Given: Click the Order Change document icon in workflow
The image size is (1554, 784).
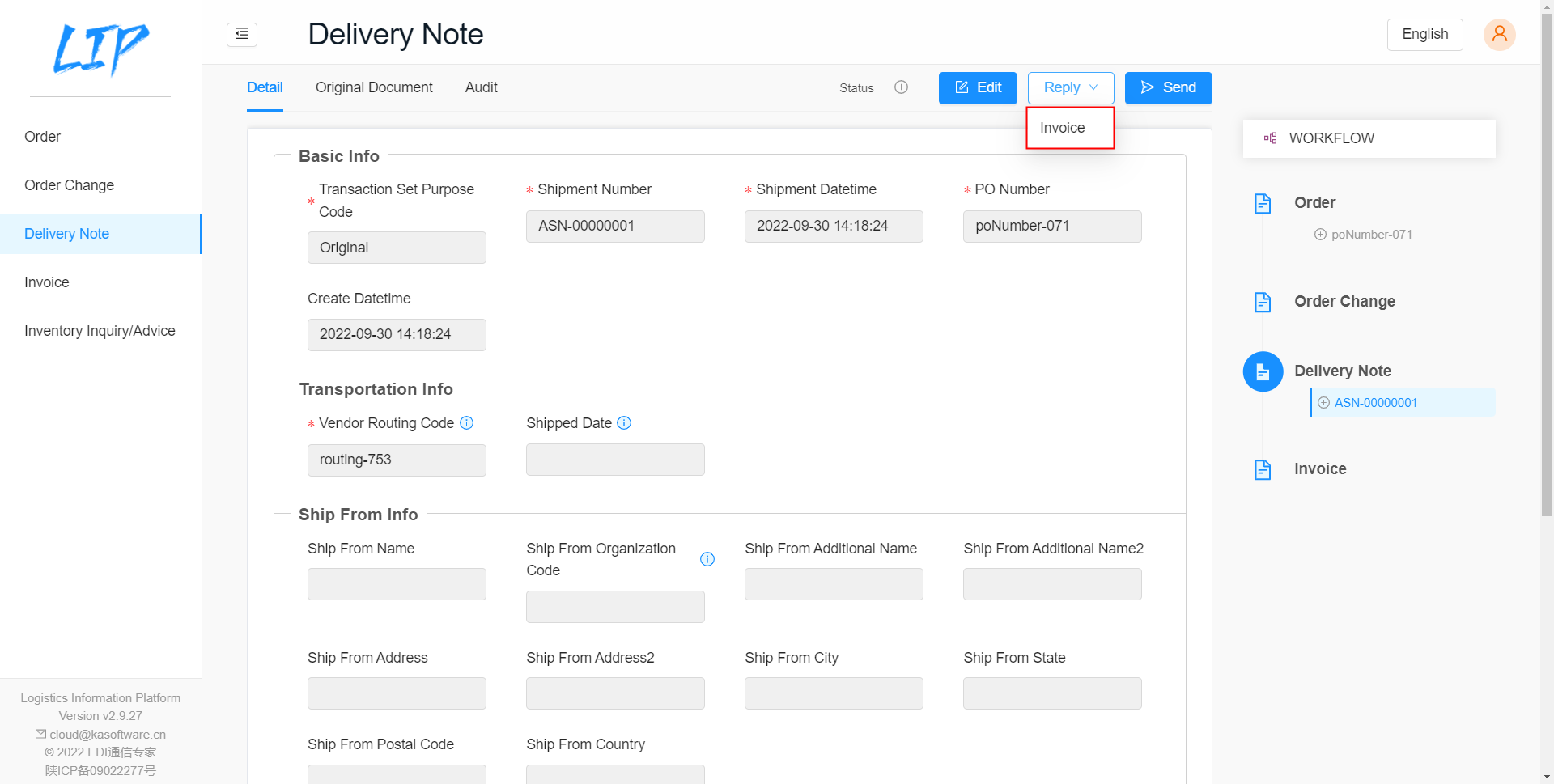Looking at the screenshot, I should 1263,302.
